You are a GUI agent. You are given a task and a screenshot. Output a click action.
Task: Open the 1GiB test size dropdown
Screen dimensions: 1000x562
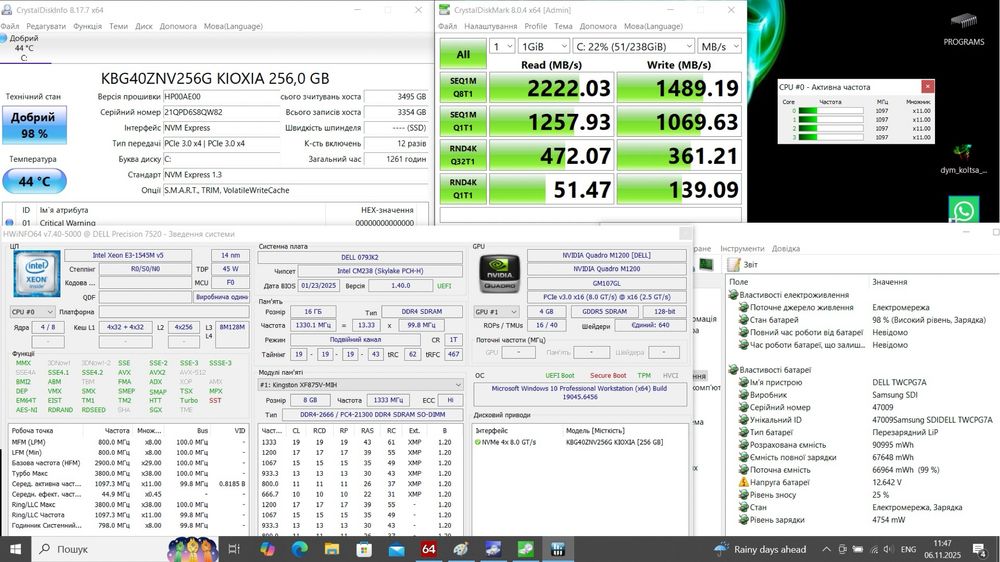point(543,47)
